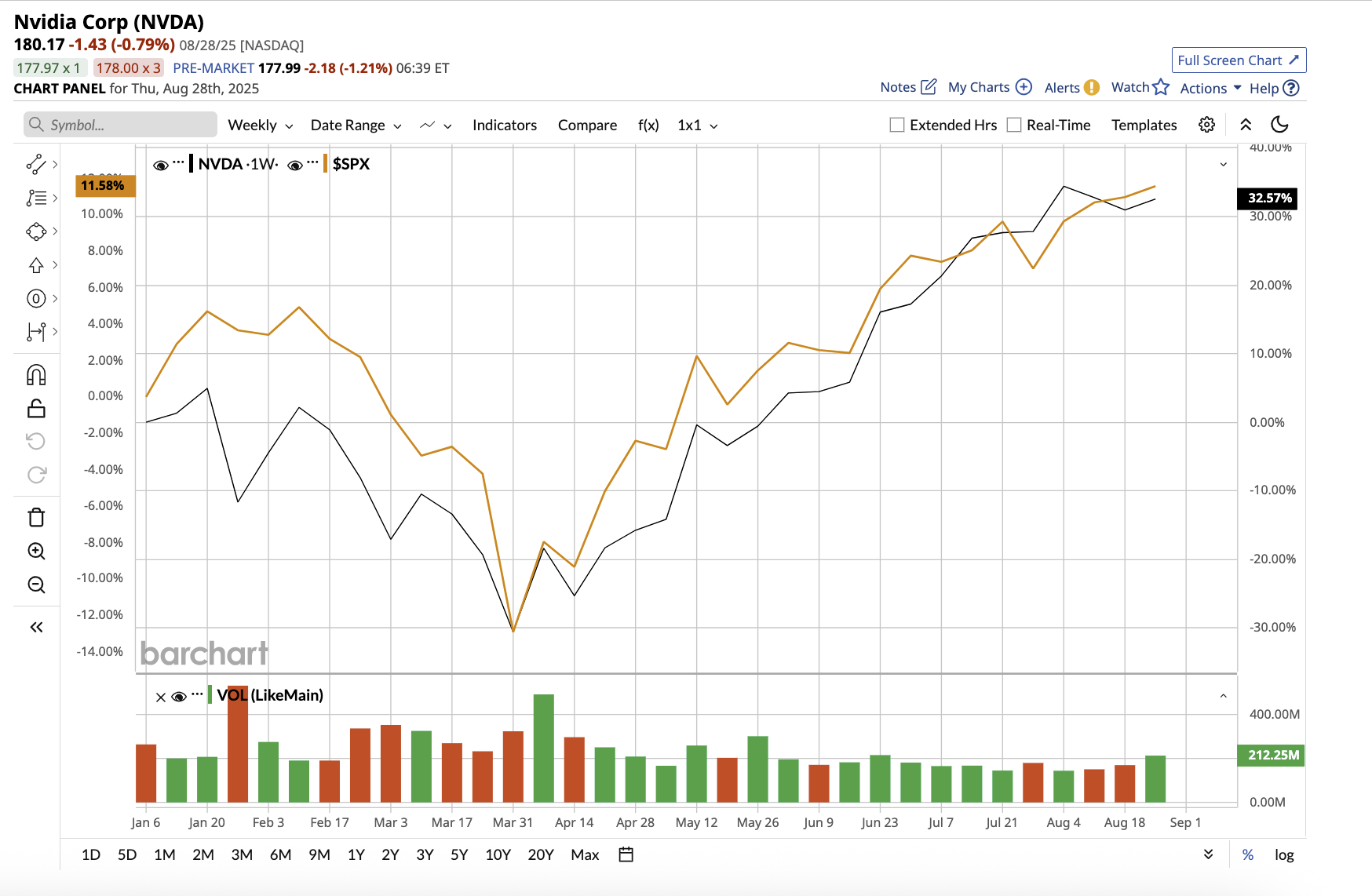Delete drawings with the trash icon
Screen dimensions: 1372x896
[x=36, y=517]
